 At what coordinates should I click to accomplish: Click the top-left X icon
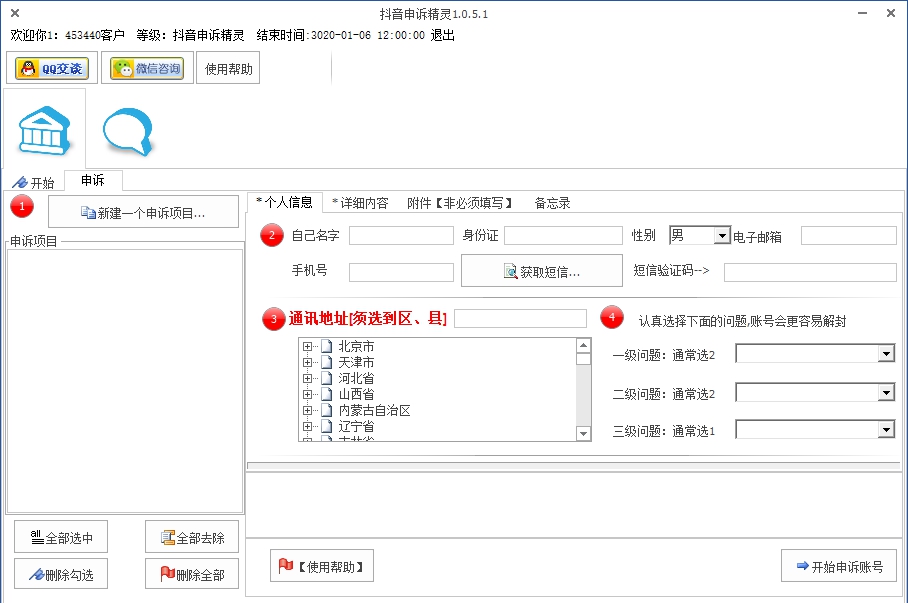(15, 13)
